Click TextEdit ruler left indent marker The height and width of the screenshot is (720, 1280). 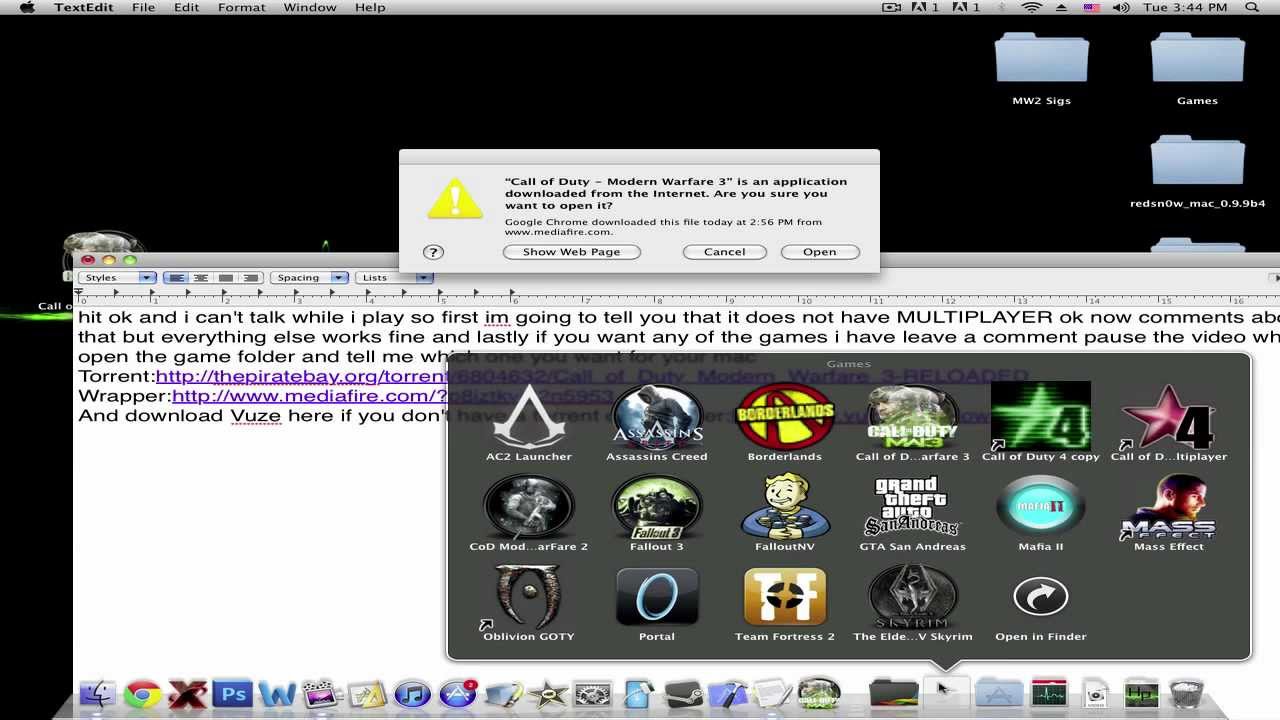pyautogui.click(x=80, y=294)
